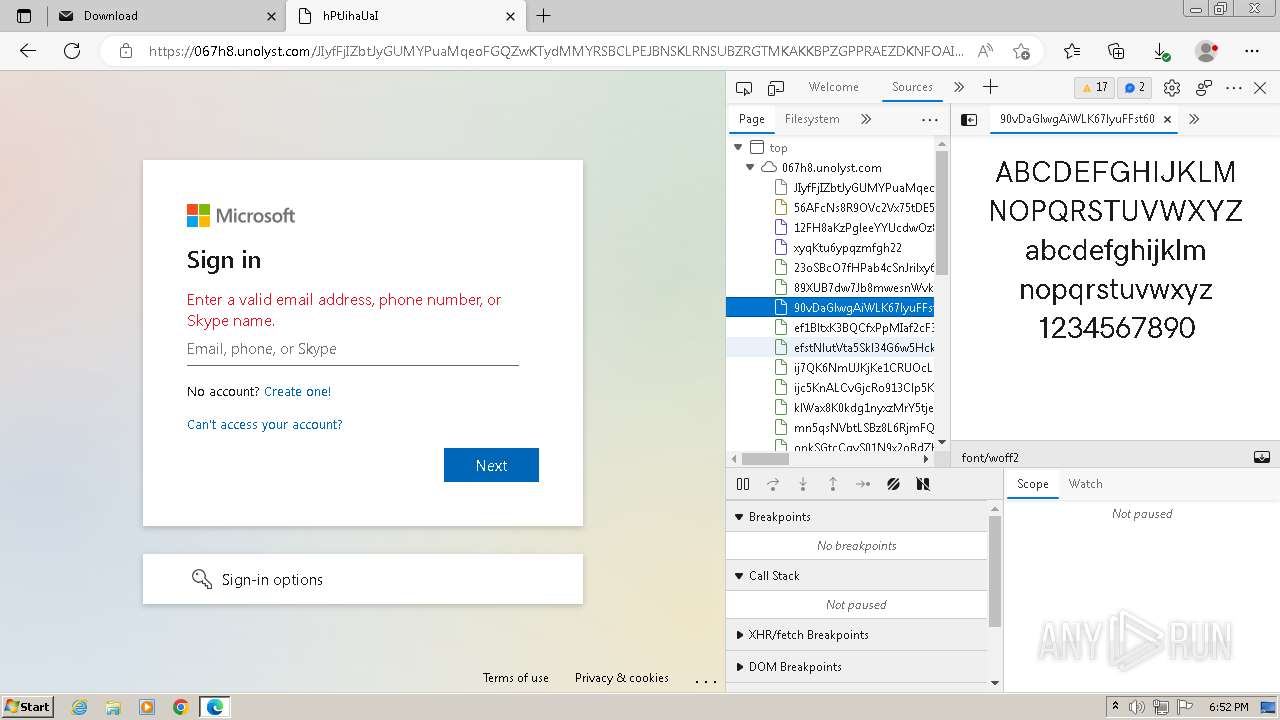Screen dimensions: 1280x720
Task: Click Can't access your account link
Action: point(264,425)
